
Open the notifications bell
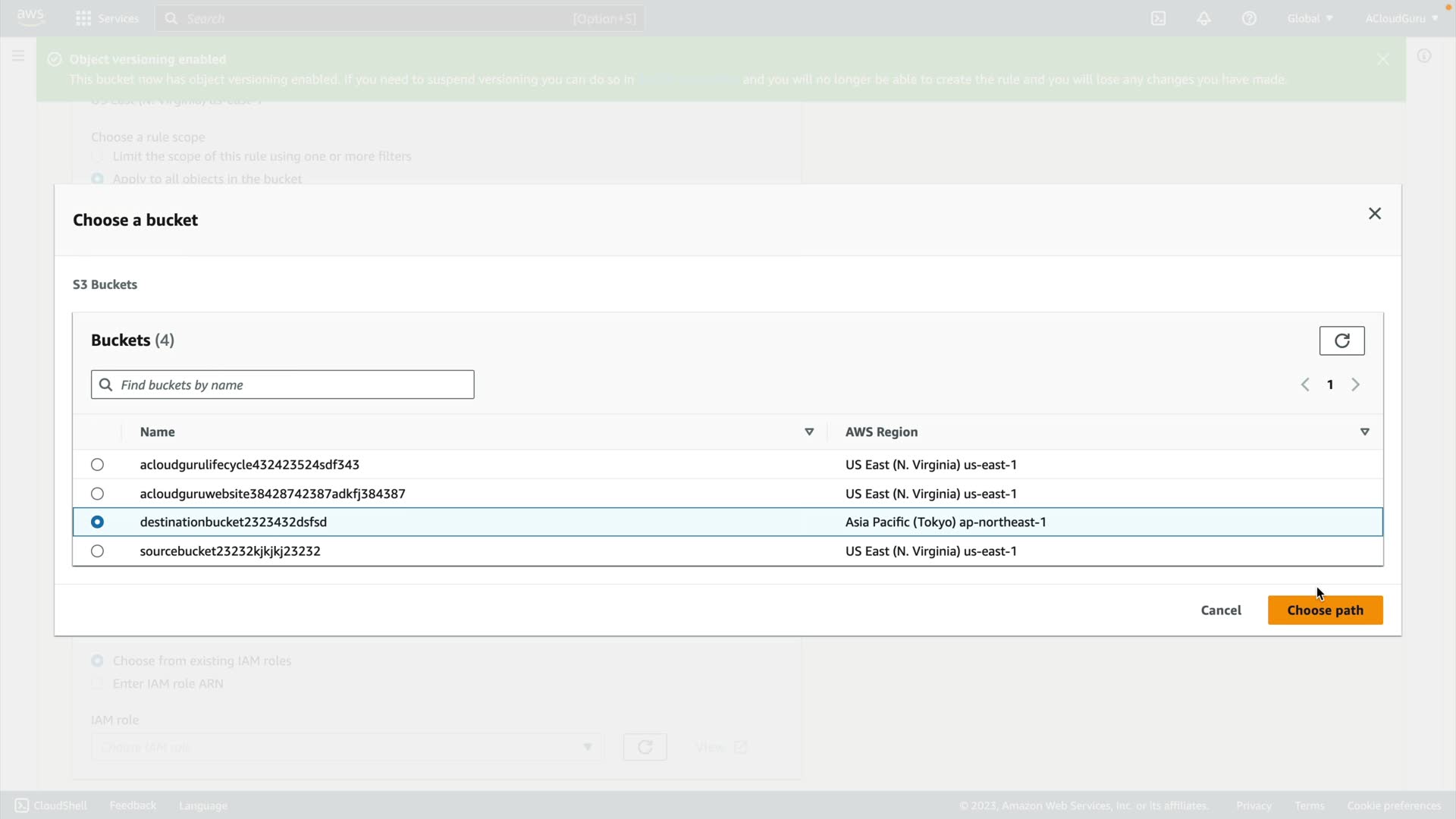click(1203, 18)
